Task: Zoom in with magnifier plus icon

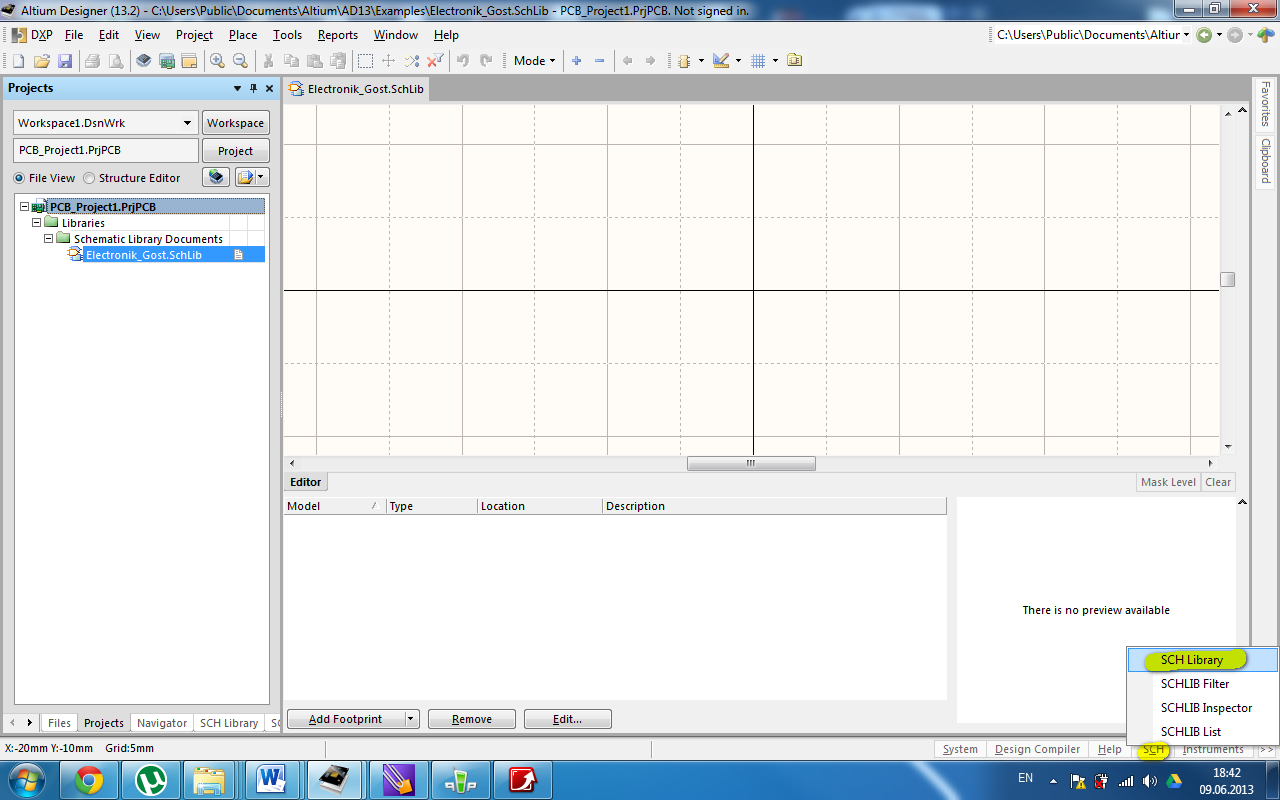Action: pos(217,61)
